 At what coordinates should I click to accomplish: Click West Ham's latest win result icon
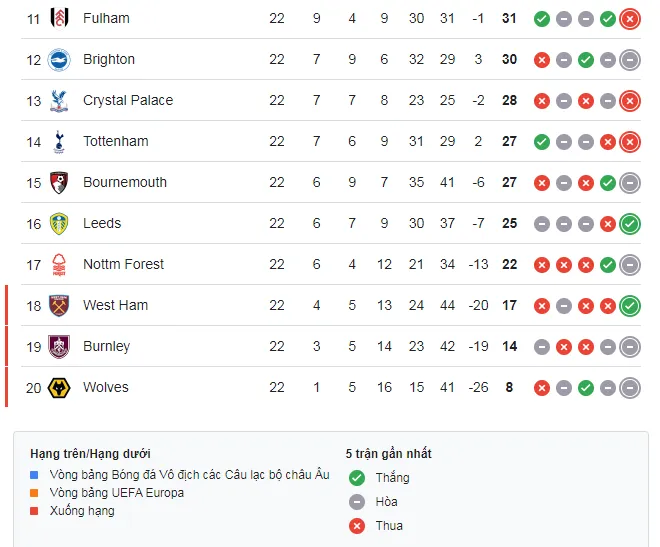629,305
